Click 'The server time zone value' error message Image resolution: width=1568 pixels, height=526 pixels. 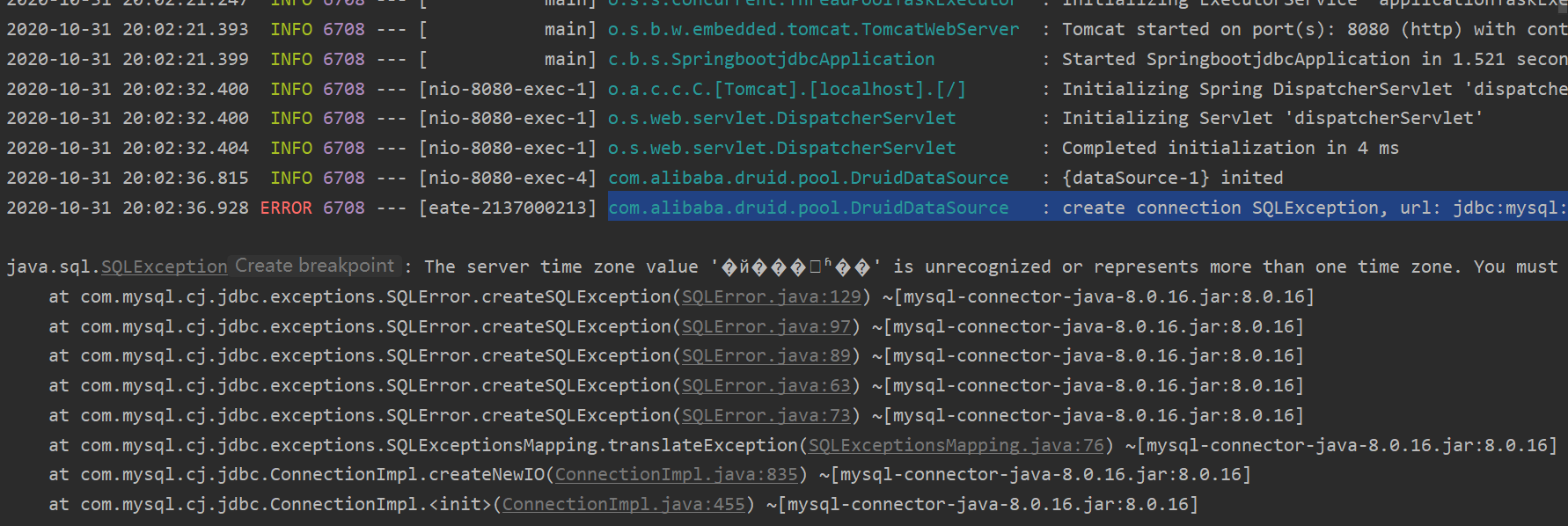pyautogui.click(x=561, y=267)
